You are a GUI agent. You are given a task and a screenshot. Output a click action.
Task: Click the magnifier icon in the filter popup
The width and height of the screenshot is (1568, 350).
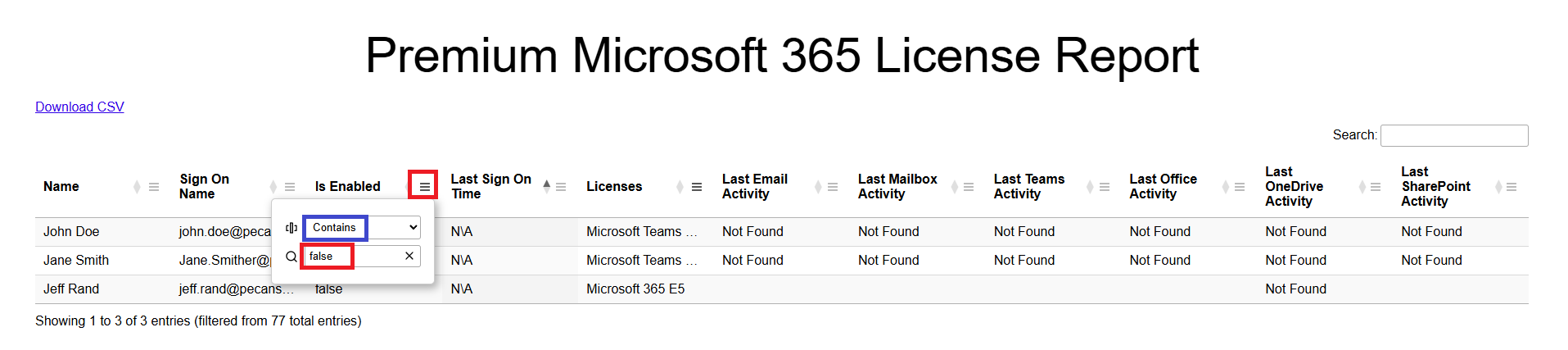(291, 257)
